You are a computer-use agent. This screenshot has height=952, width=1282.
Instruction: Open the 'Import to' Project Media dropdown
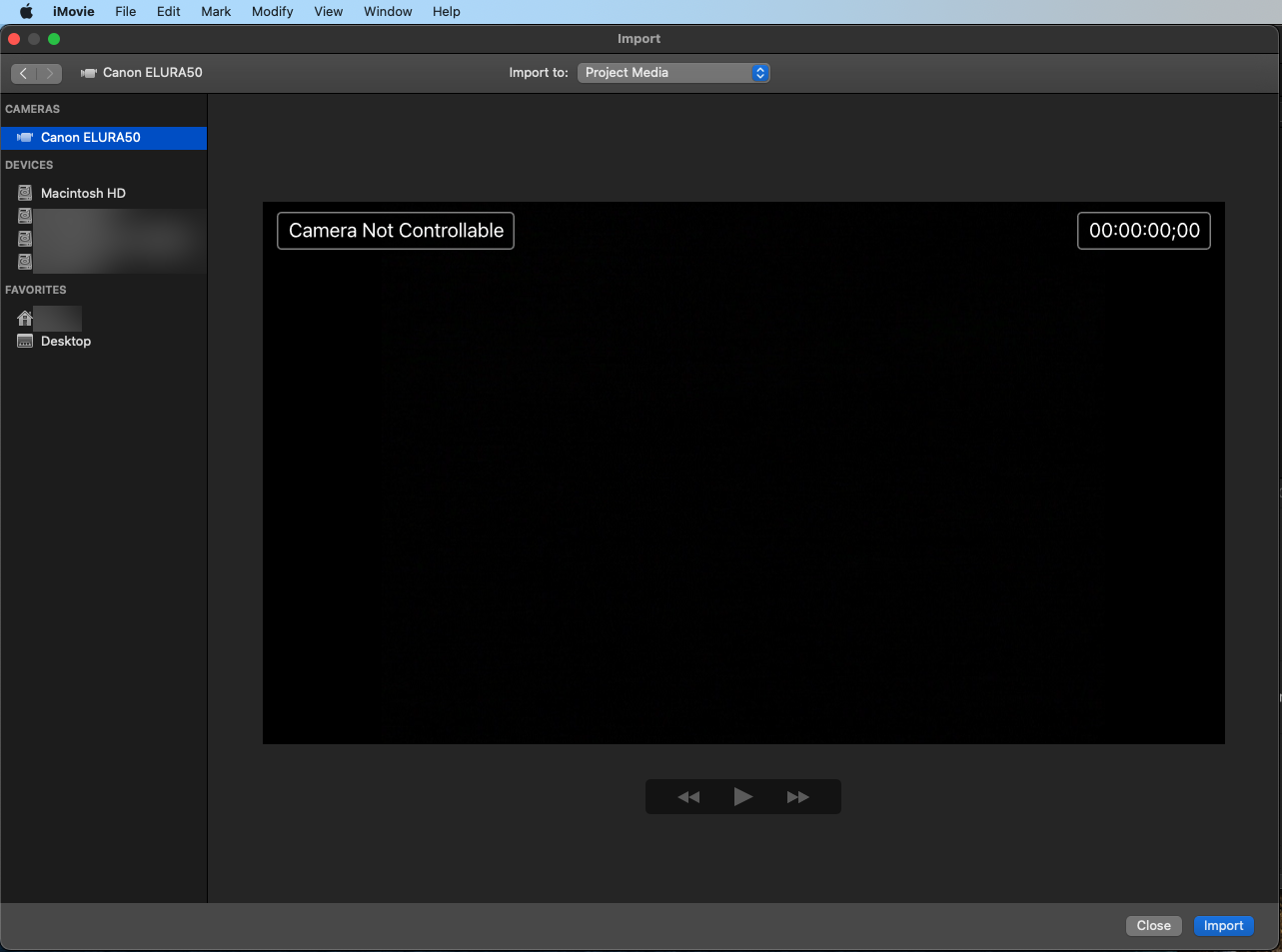click(673, 73)
